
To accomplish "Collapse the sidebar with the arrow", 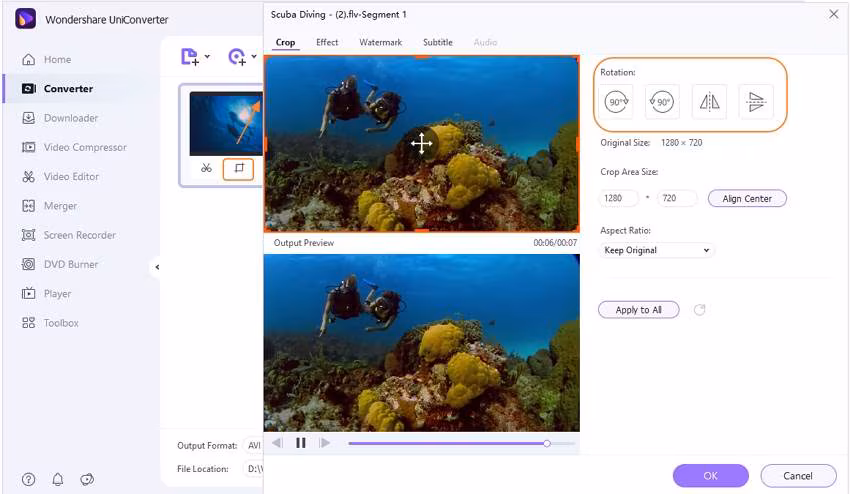I will point(157,267).
